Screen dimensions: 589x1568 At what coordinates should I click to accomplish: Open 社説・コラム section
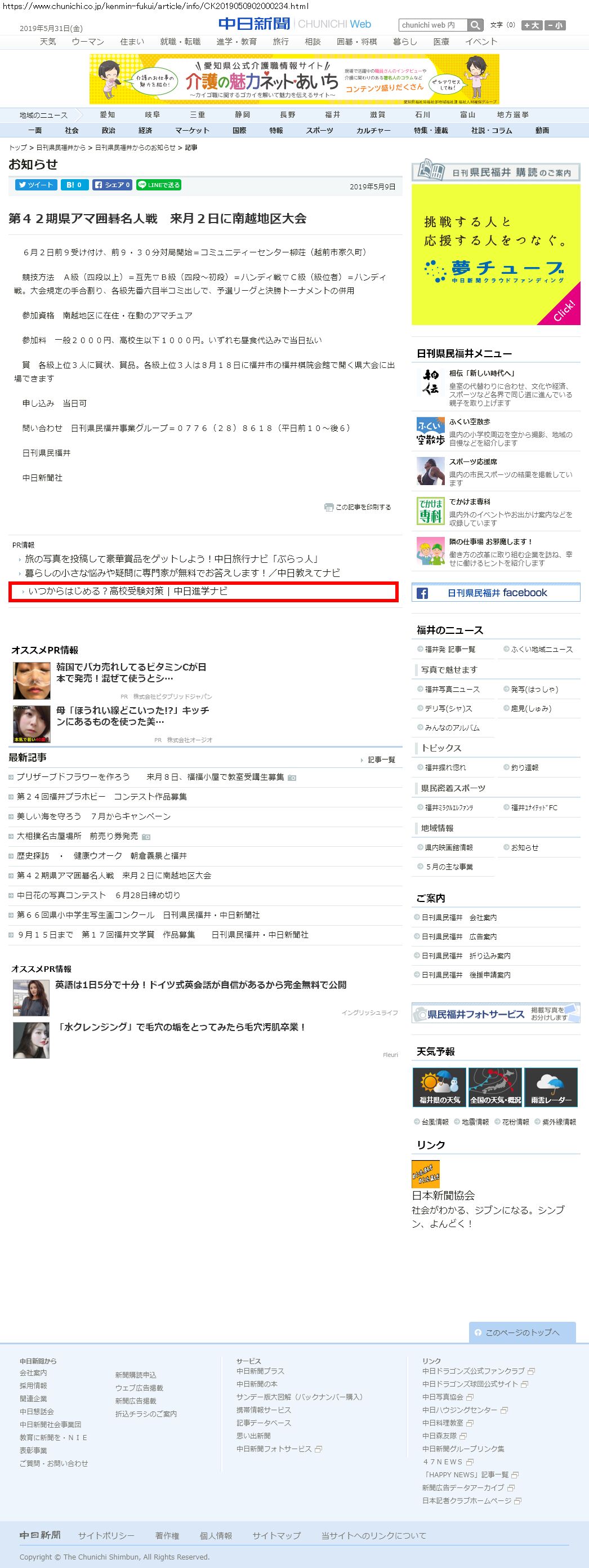click(491, 130)
